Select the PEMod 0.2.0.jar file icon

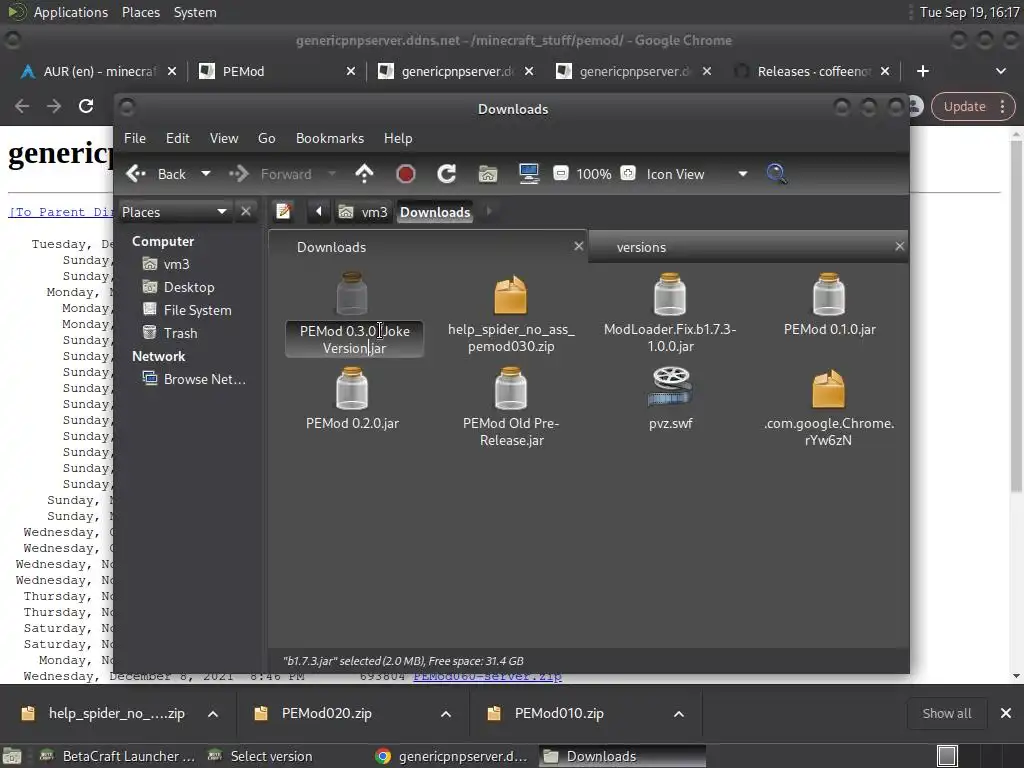click(x=352, y=389)
